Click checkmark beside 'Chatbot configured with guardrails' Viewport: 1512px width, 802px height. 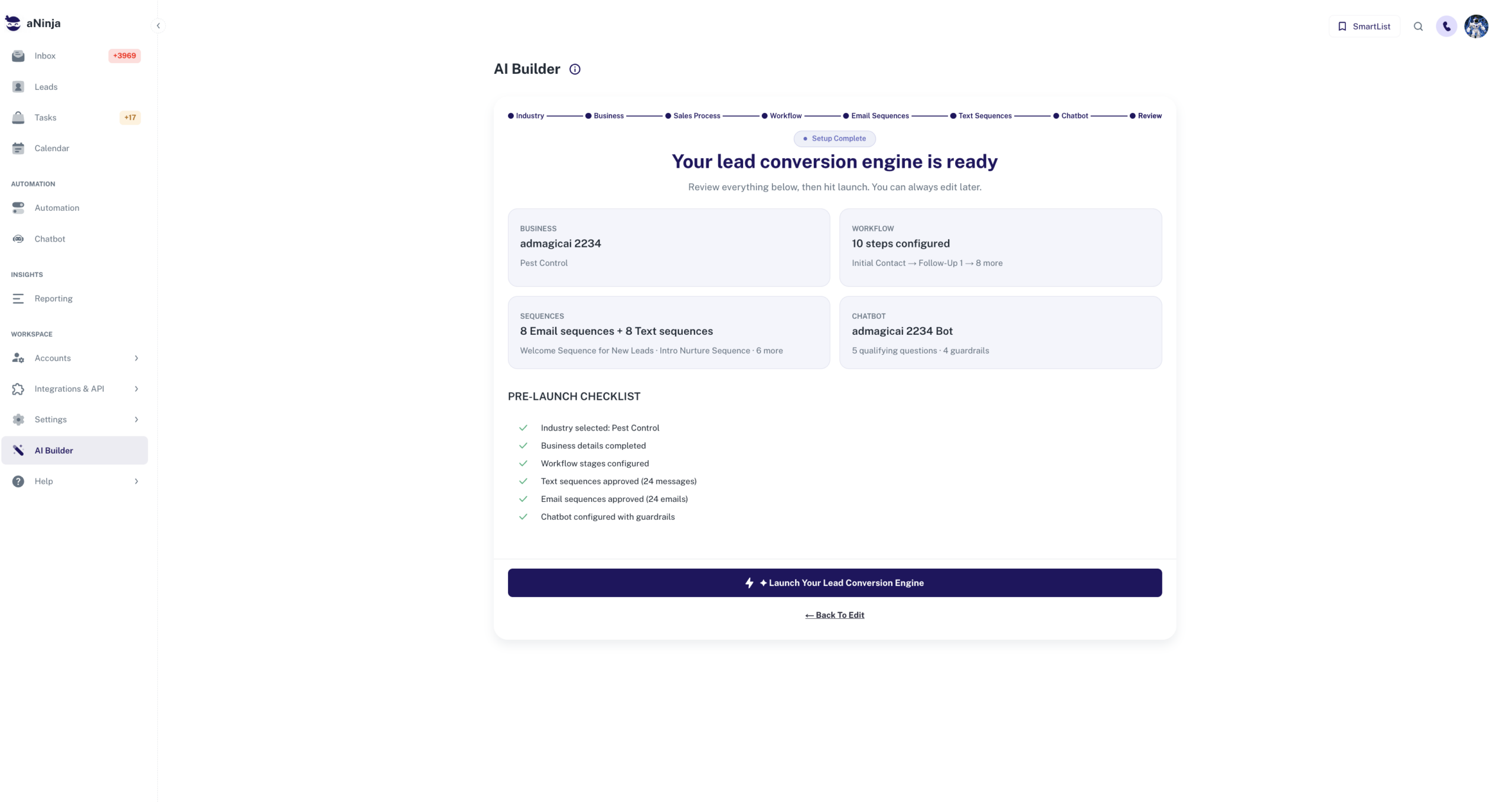click(x=523, y=516)
